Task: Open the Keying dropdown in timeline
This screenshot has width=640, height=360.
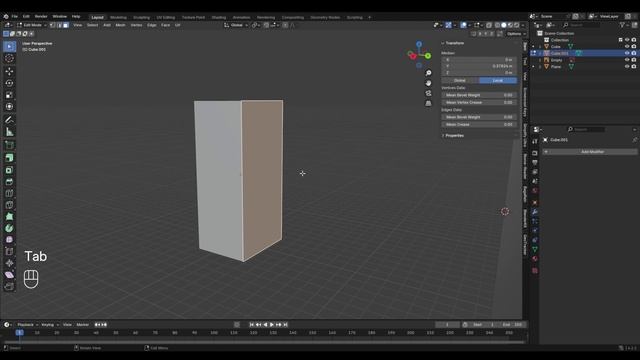Action: [x=50, y=325]
